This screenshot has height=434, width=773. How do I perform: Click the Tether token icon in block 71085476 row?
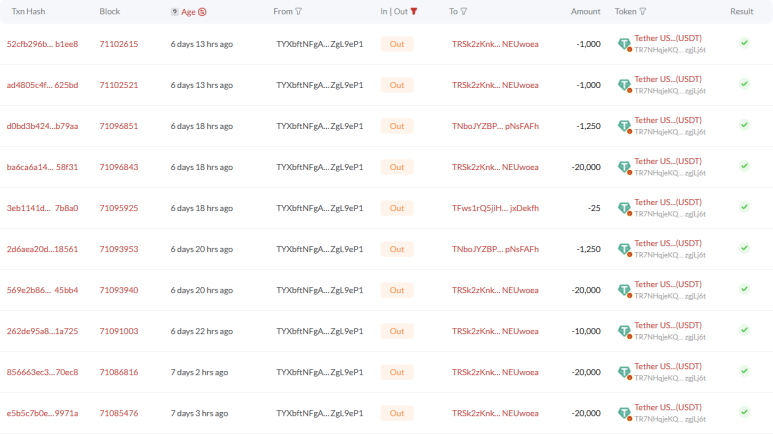tap(625, 414)
